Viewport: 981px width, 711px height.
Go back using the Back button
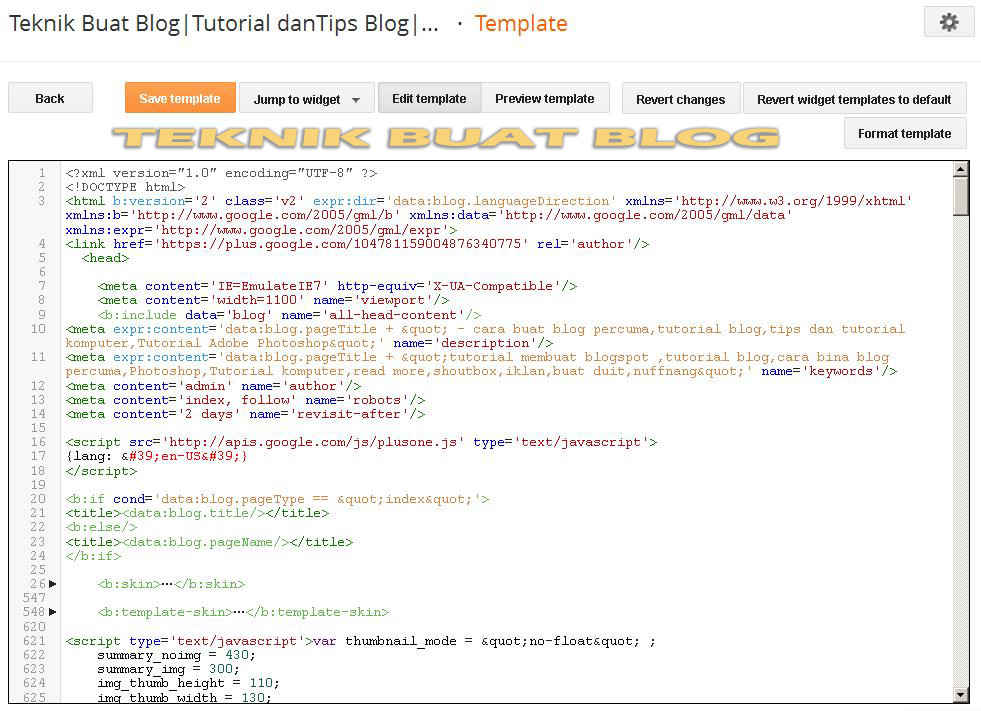pos(50,98)
